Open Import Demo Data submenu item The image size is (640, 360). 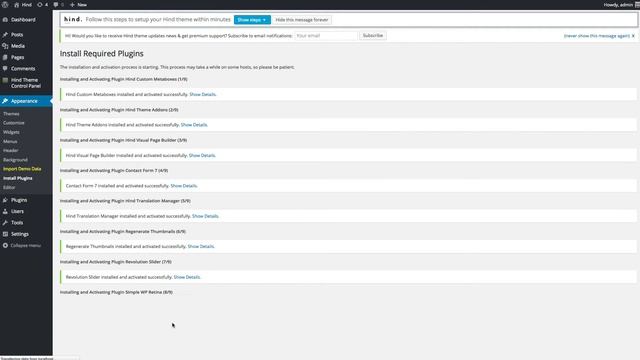(22, 169)
